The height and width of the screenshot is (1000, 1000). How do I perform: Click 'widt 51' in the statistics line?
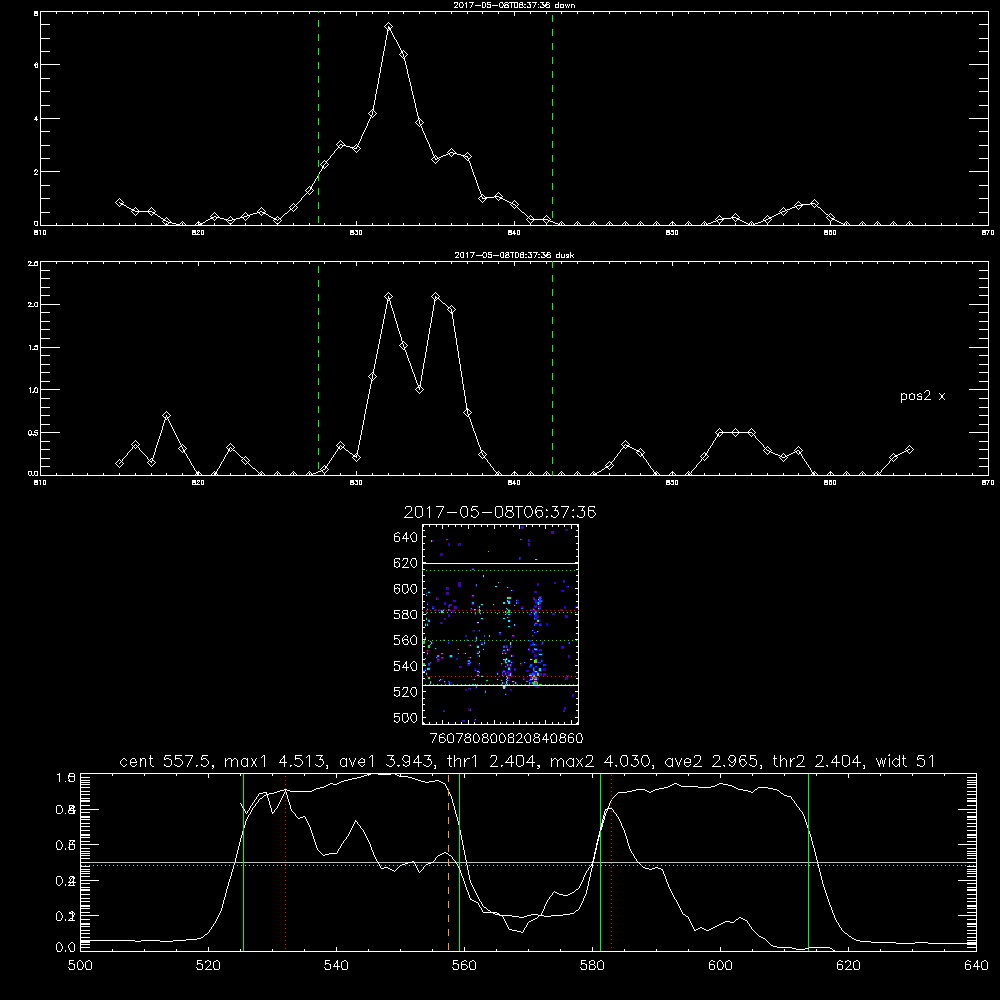pos(905,761)
